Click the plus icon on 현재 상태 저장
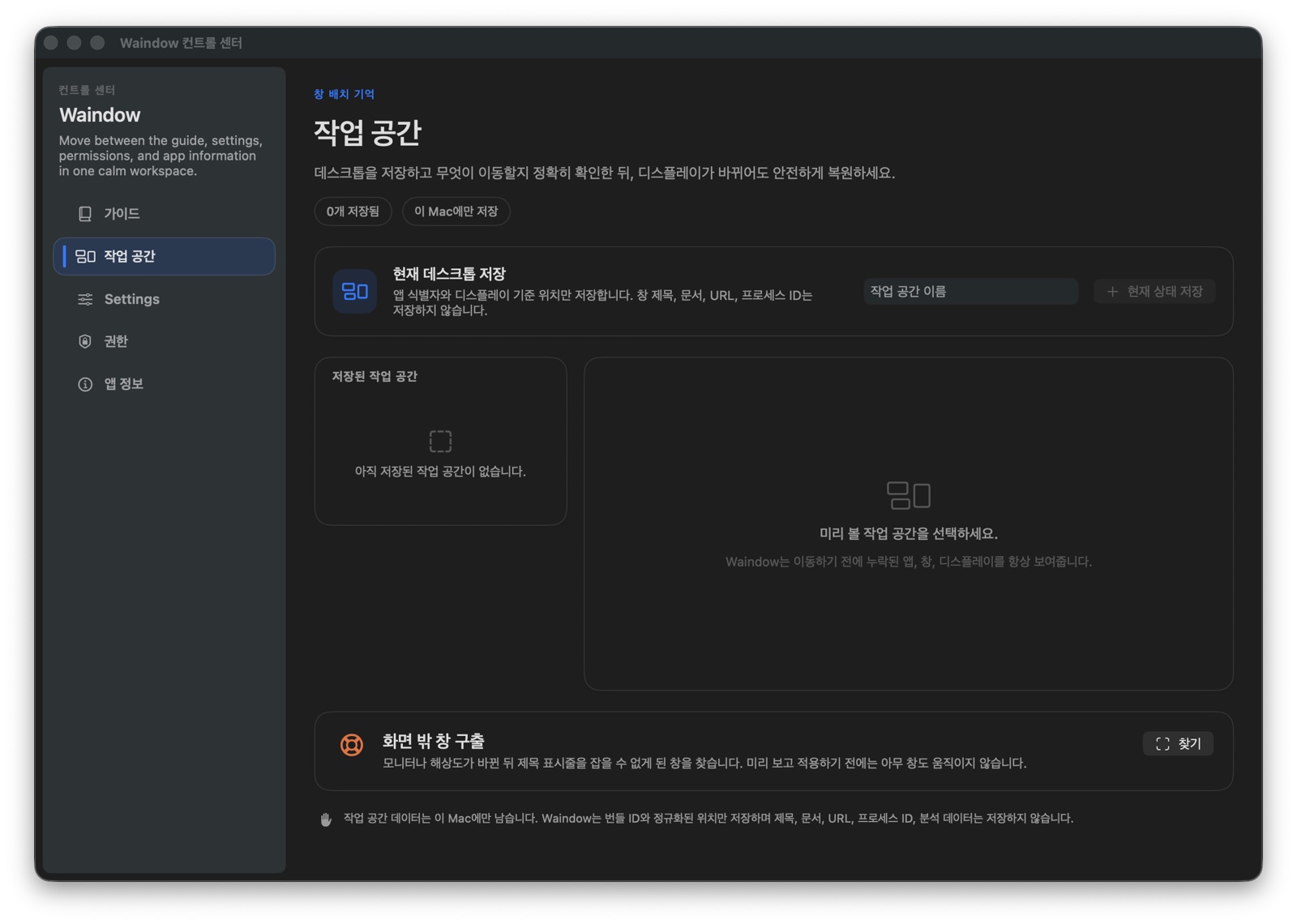This screenshot has width=1297, height=924. 1112,291
